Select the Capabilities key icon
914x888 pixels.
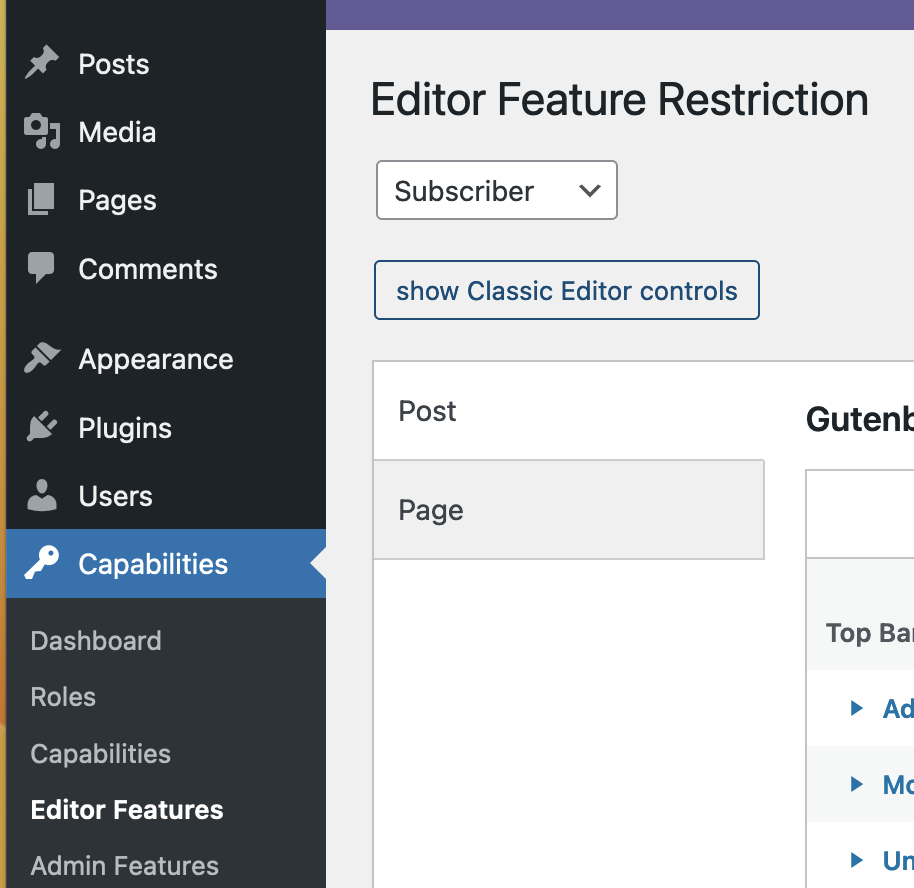pos(41,563)
